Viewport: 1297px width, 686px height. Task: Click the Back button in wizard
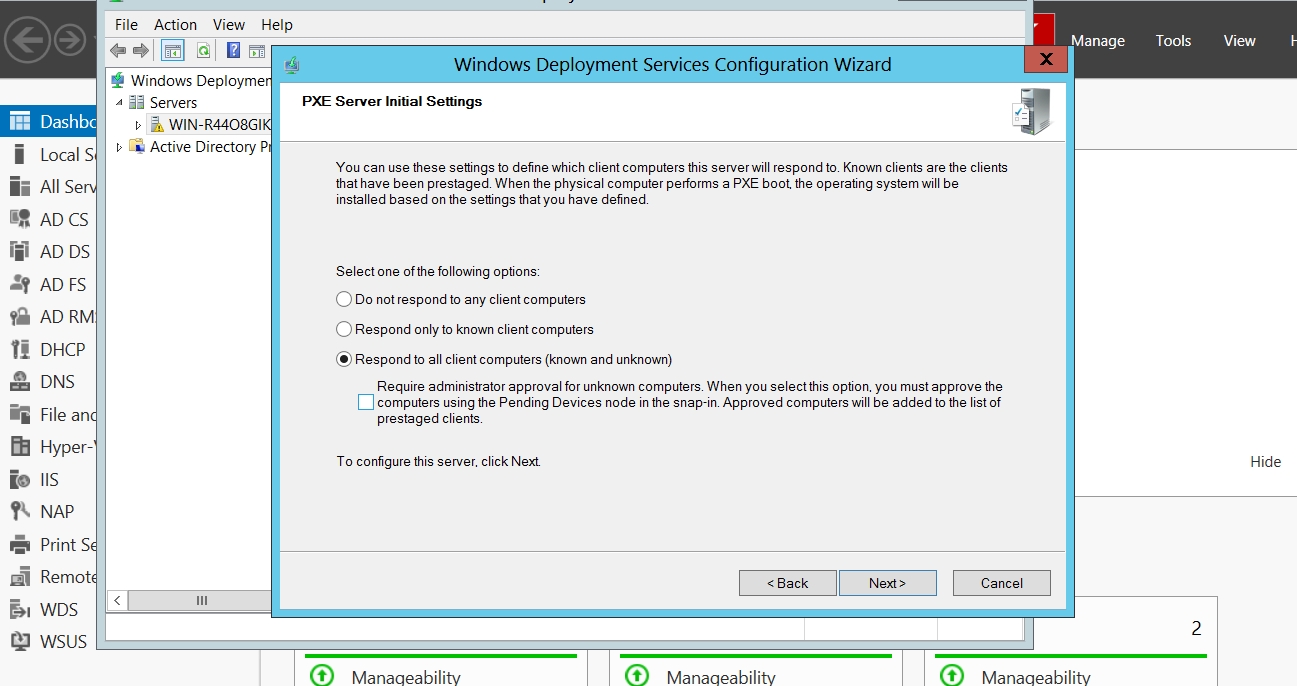787,583
